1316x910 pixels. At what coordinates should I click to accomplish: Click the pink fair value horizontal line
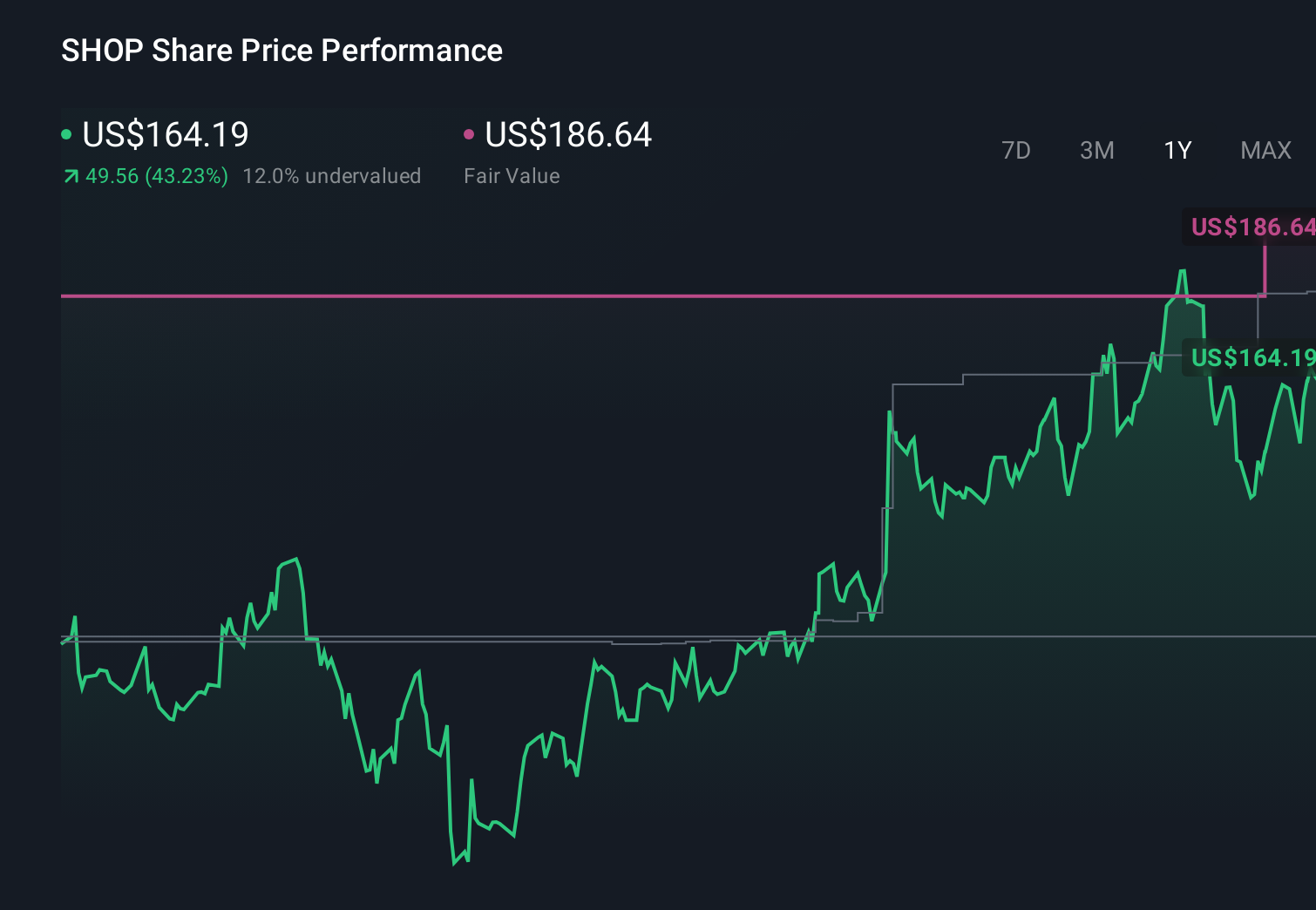coord(610,296)
